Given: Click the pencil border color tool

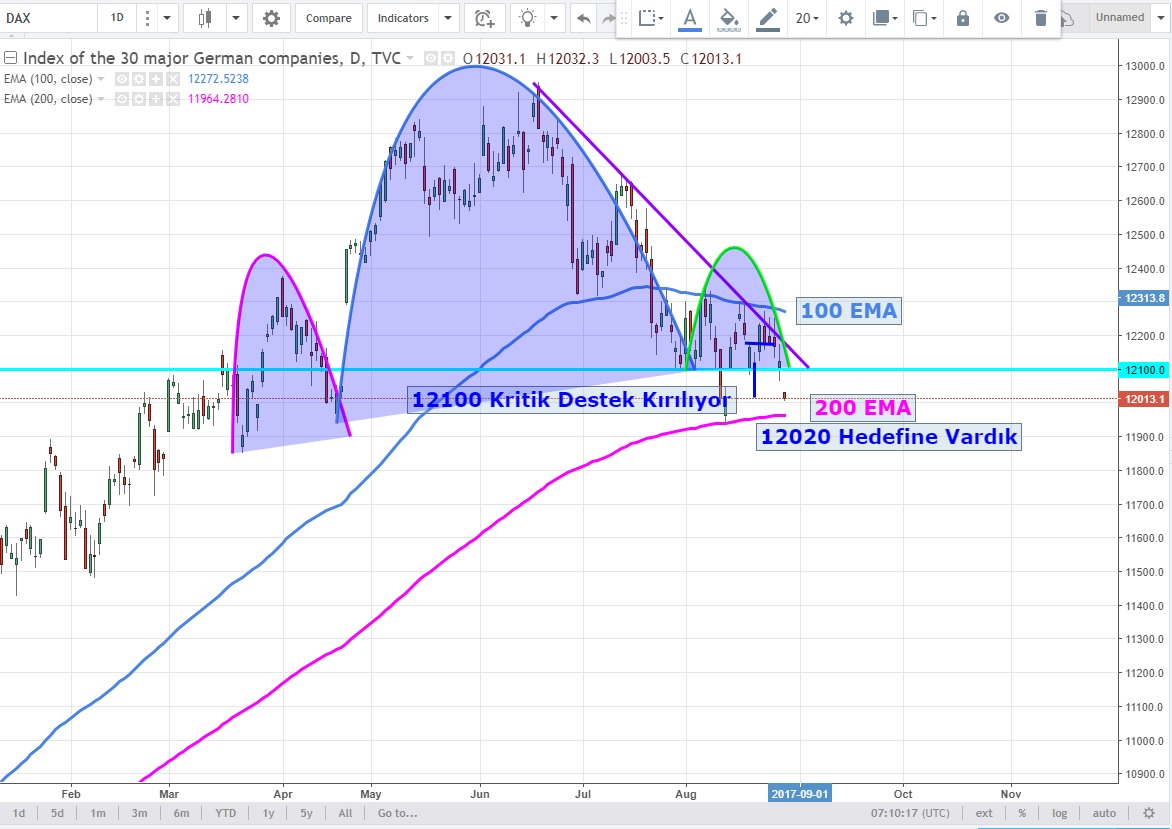Looking at the screenshot, I should [x=767, y=18].
